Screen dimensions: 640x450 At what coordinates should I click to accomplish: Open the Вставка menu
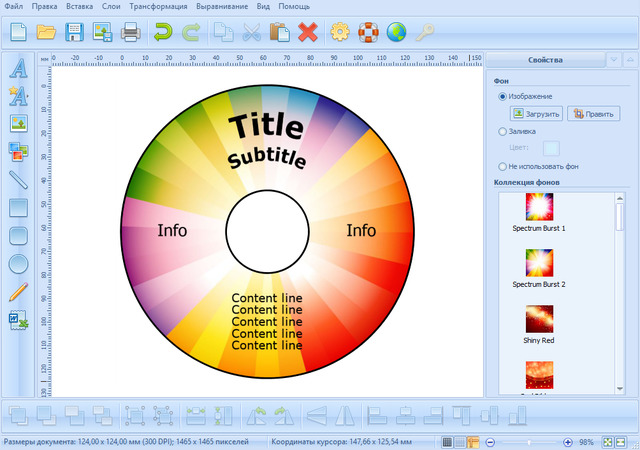coord(79,7)
